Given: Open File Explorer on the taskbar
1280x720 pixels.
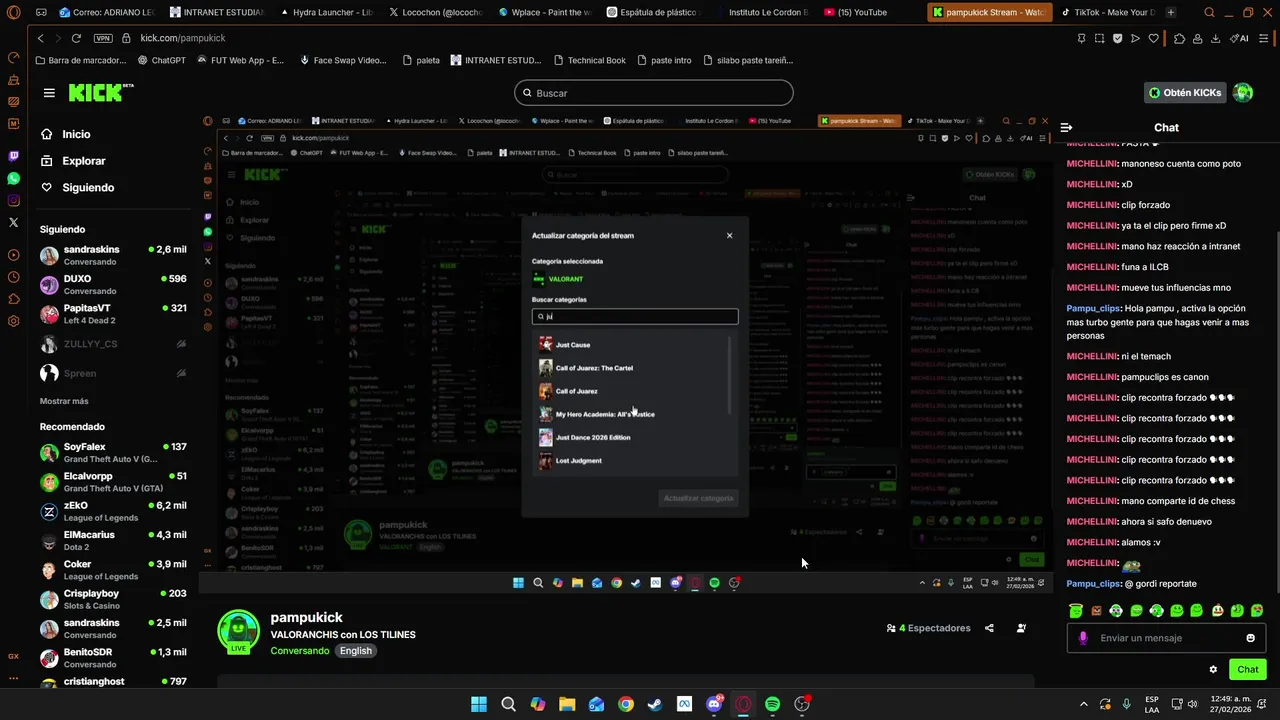Looking at the screenshot, I should [567, 704].
